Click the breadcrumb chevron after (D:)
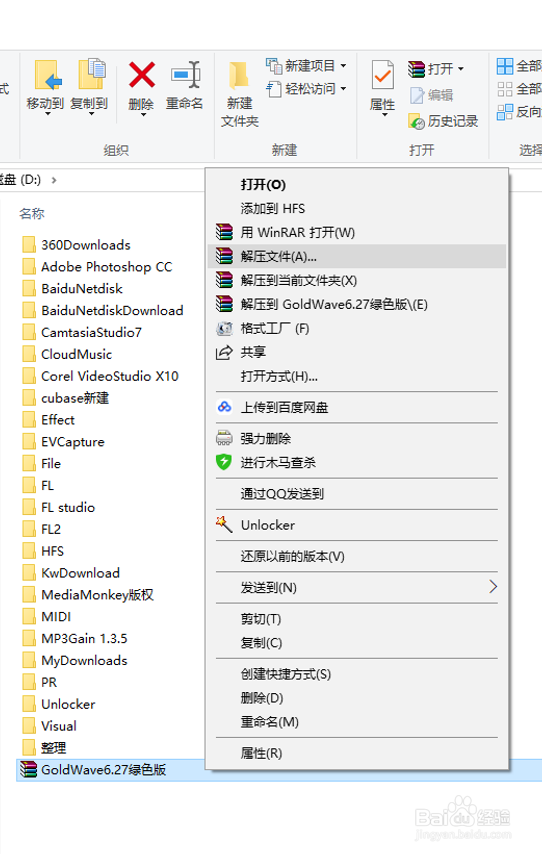The width and height of the screenshot is (542, 854). click(53, 180)
